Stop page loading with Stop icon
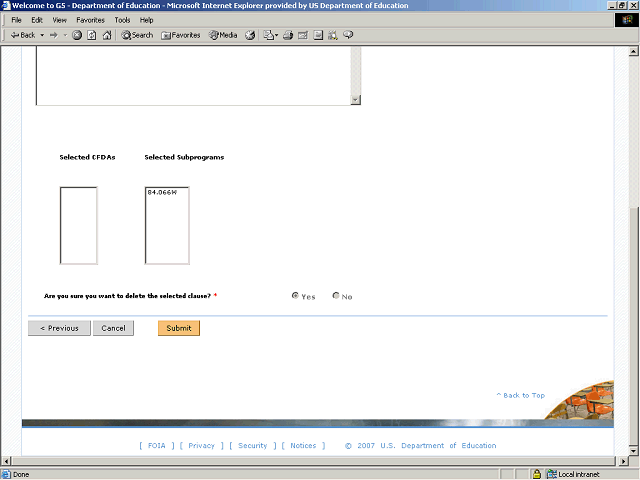Image resolution: width=640 pixels, height=480 pixels. 77,36
